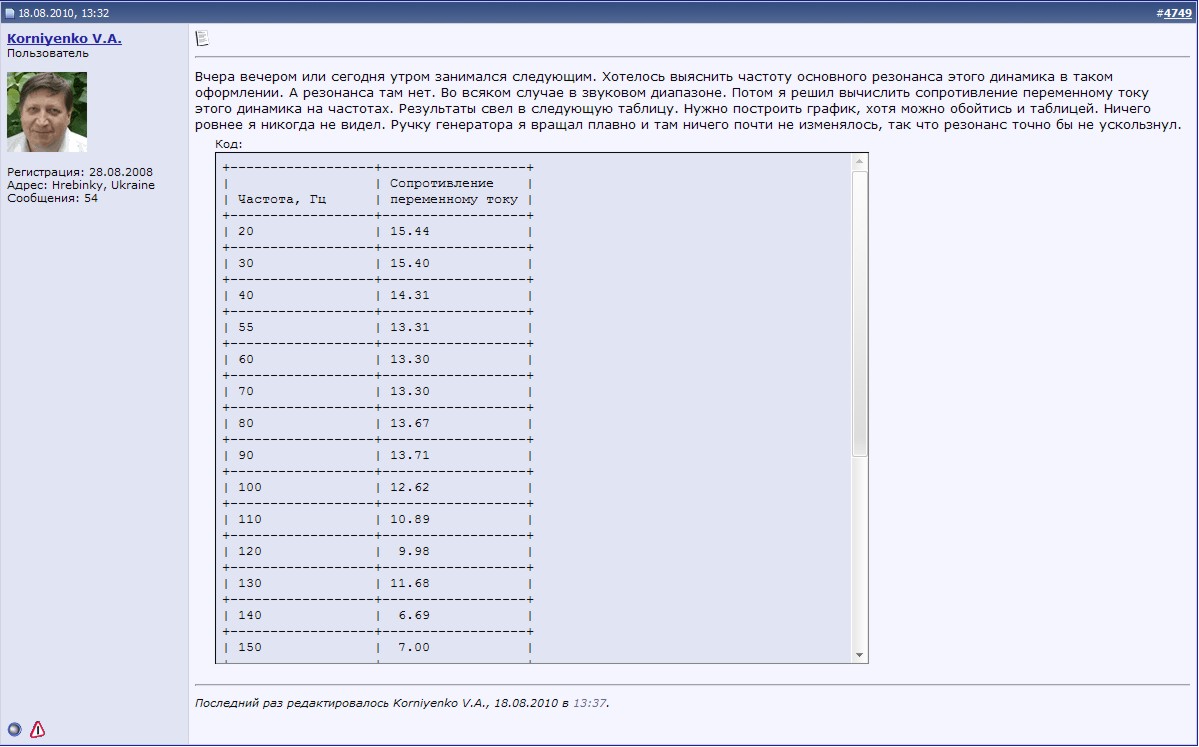
Task: Click the post document icon above the message
Action: [202, 38]
